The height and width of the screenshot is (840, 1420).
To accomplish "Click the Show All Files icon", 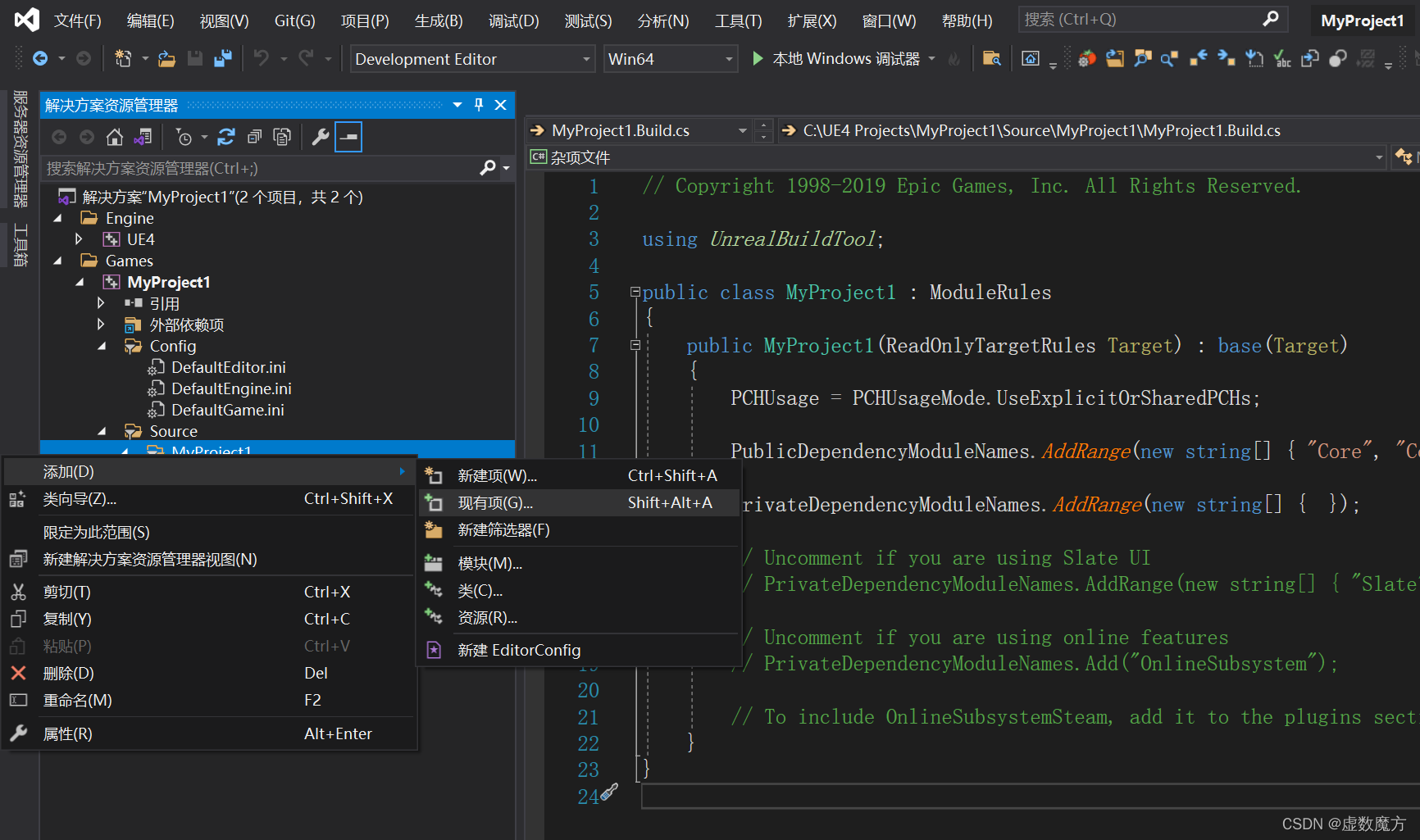I will click(282, 137).
